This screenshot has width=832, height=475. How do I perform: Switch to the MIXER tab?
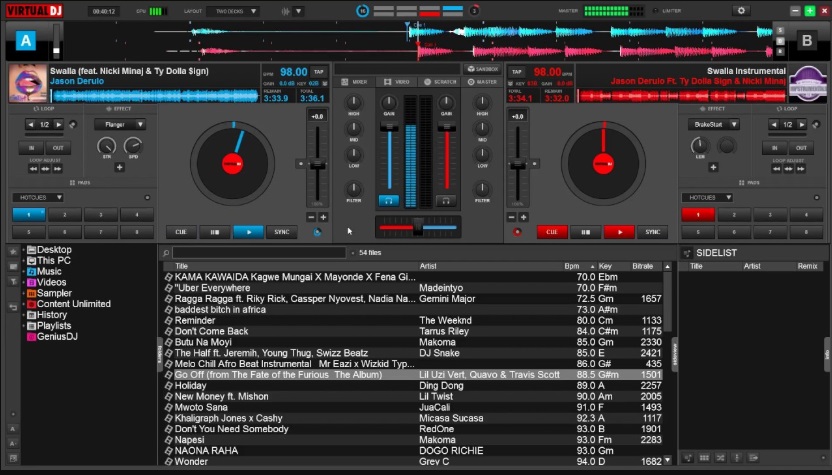[354, 82]
